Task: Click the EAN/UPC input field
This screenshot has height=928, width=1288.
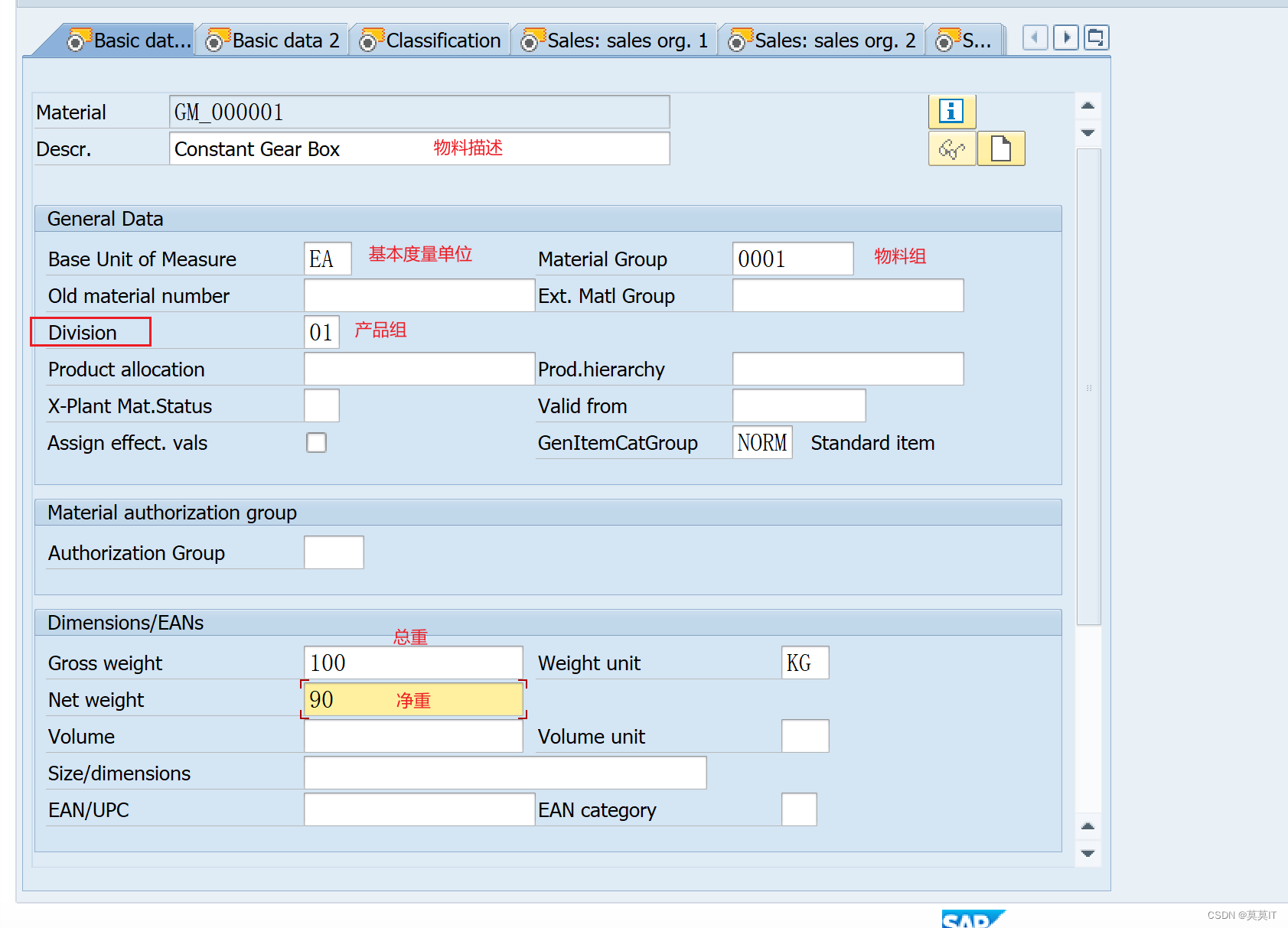Action: click(419, 809)
